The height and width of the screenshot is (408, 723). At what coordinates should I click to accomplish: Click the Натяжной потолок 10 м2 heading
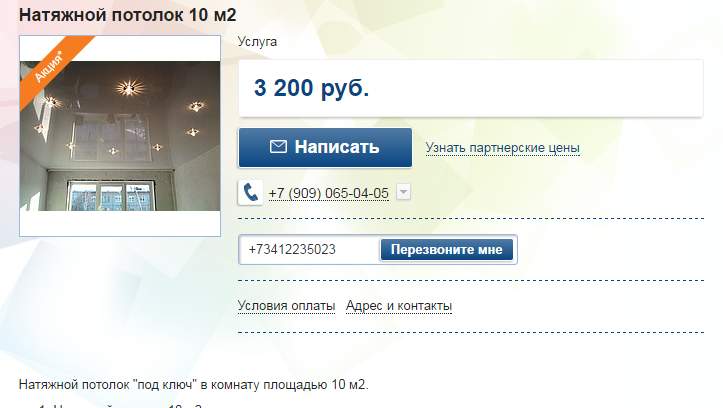tap(128, 15)
